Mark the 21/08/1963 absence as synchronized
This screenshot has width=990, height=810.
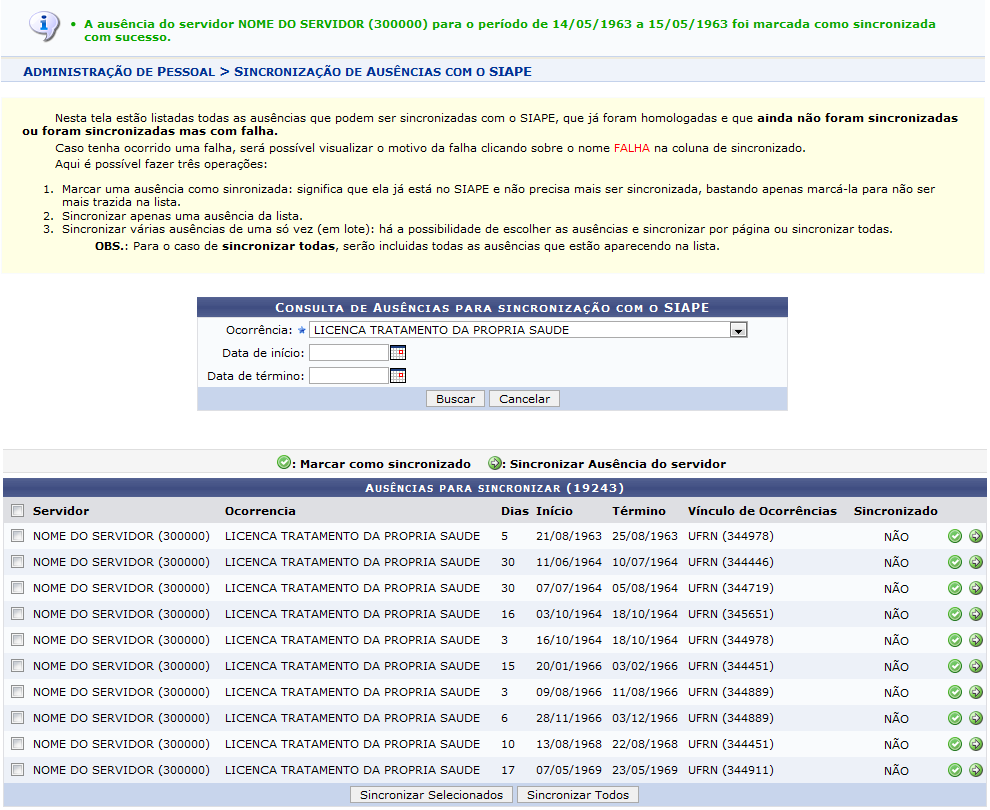click(x=955, y=536)
